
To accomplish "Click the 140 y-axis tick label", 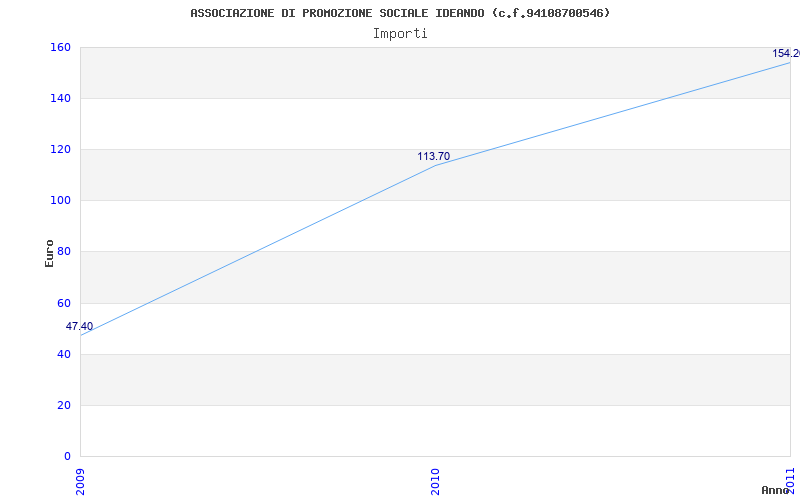I will [x=60, y=98].
